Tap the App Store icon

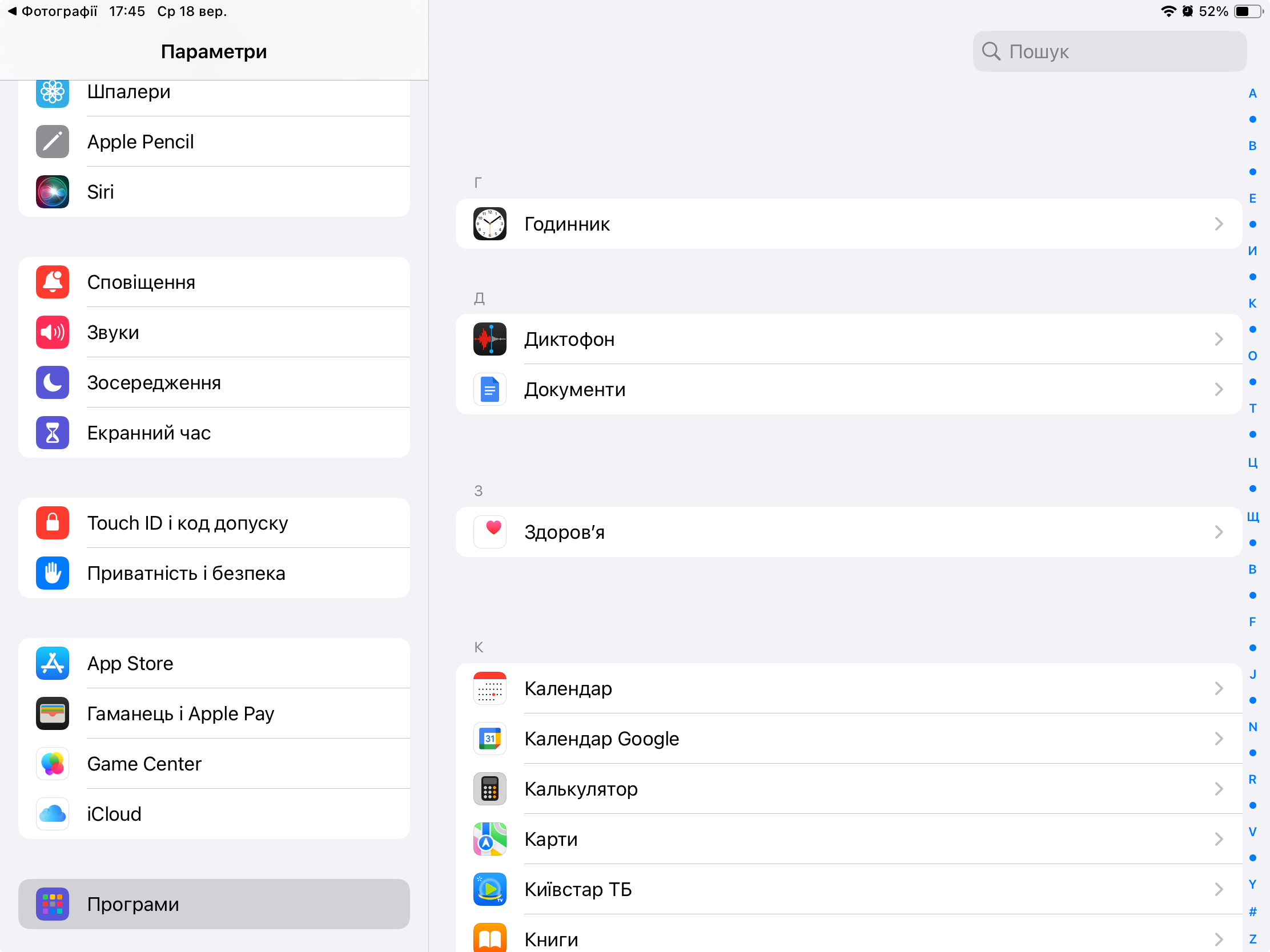point(52,663)
